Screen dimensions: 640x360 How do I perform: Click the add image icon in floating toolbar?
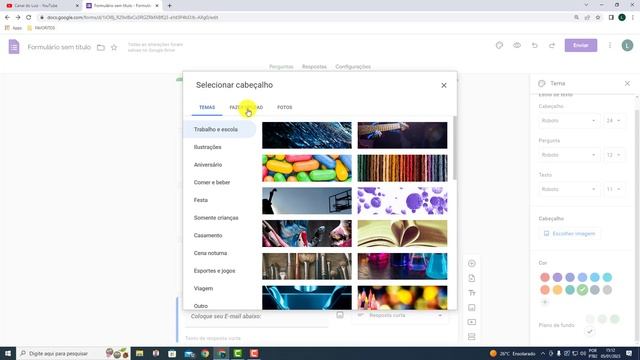[x=472, y=307]
